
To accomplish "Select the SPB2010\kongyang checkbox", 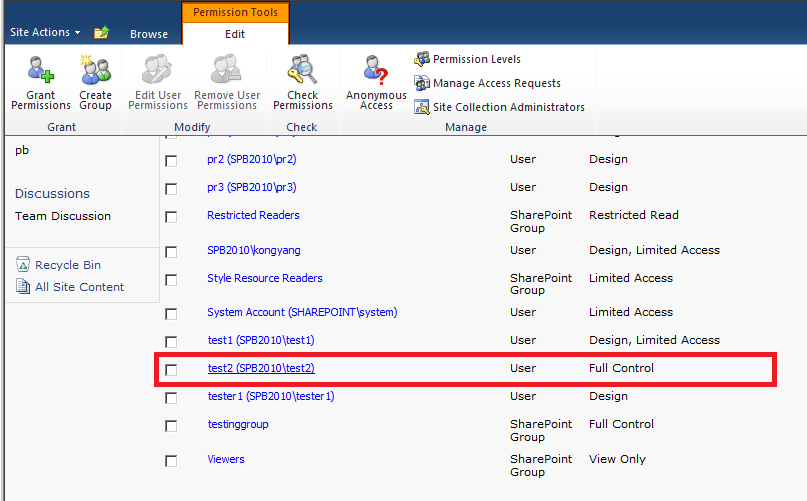I will click(x=171, y=252).
